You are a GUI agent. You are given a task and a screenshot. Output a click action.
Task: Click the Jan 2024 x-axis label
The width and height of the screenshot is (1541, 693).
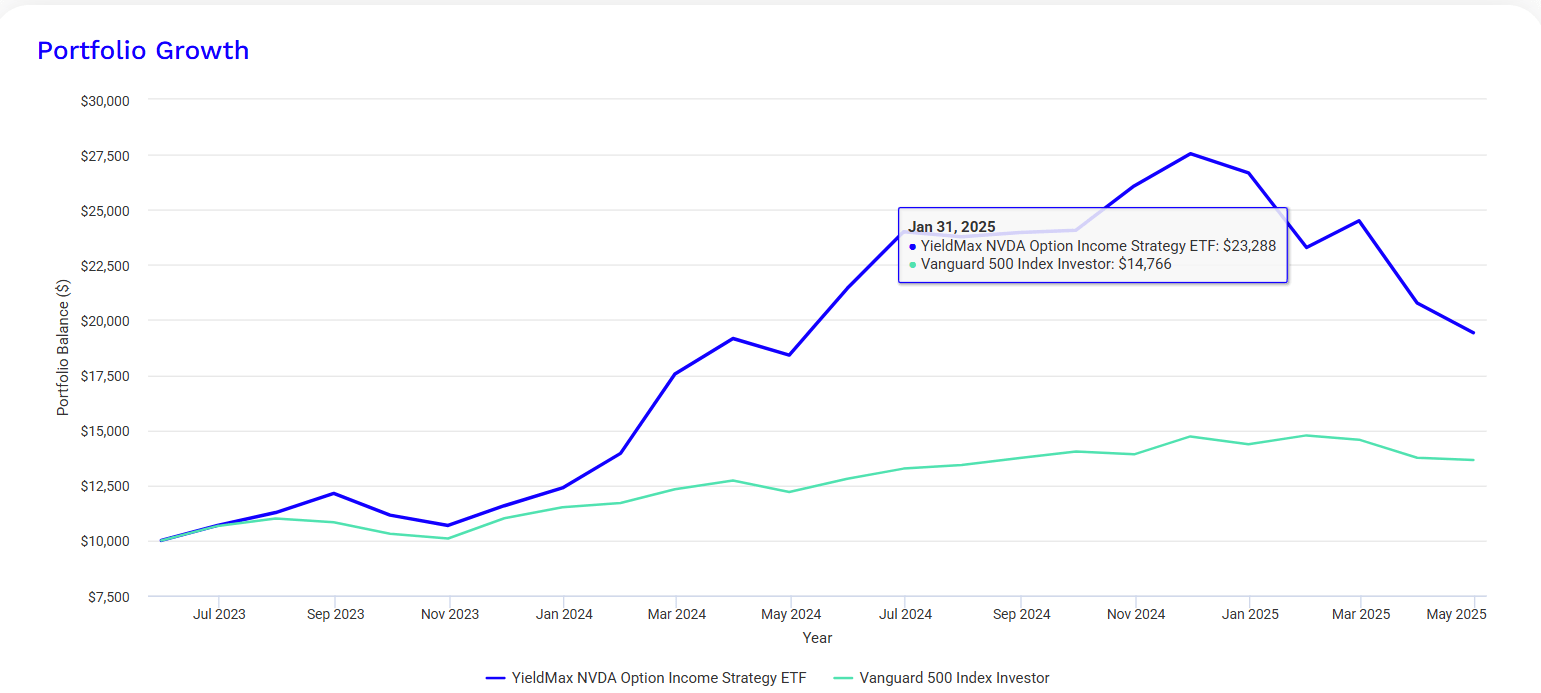pos(563,614)
